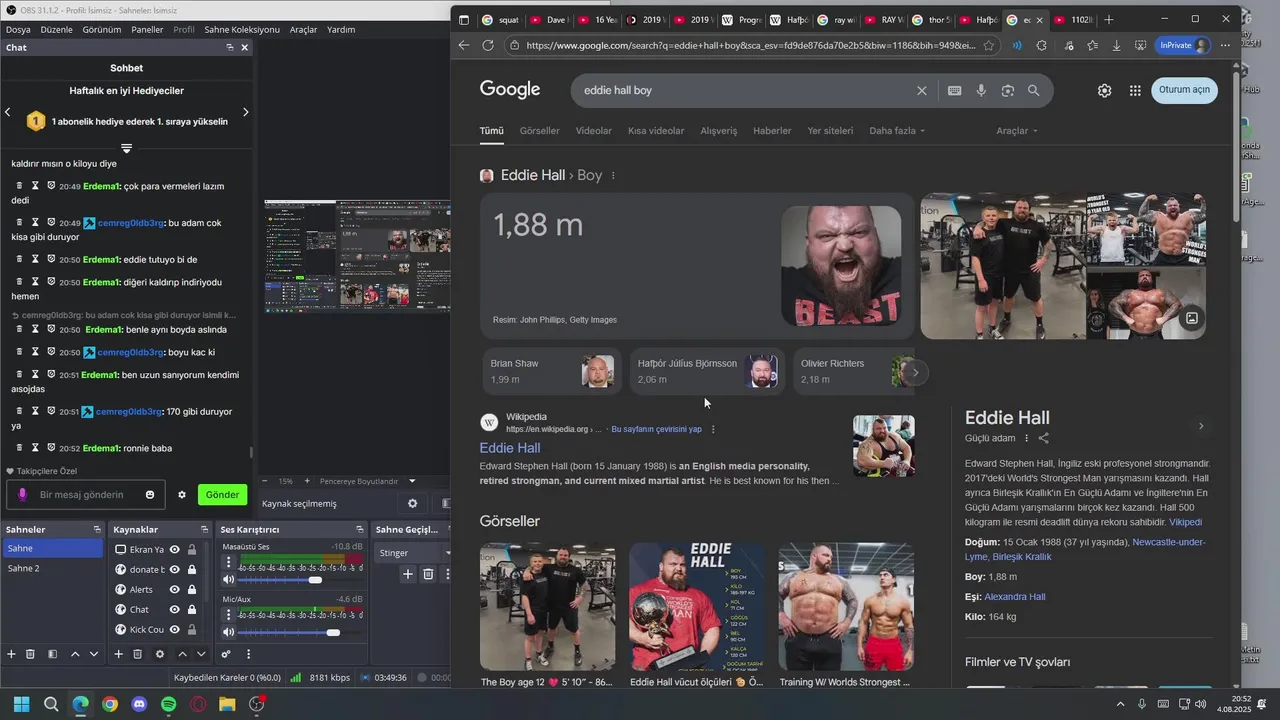Select Sahne 2 in scenes list
Screen dimensions: 1280x720
[x=52, y=568]
